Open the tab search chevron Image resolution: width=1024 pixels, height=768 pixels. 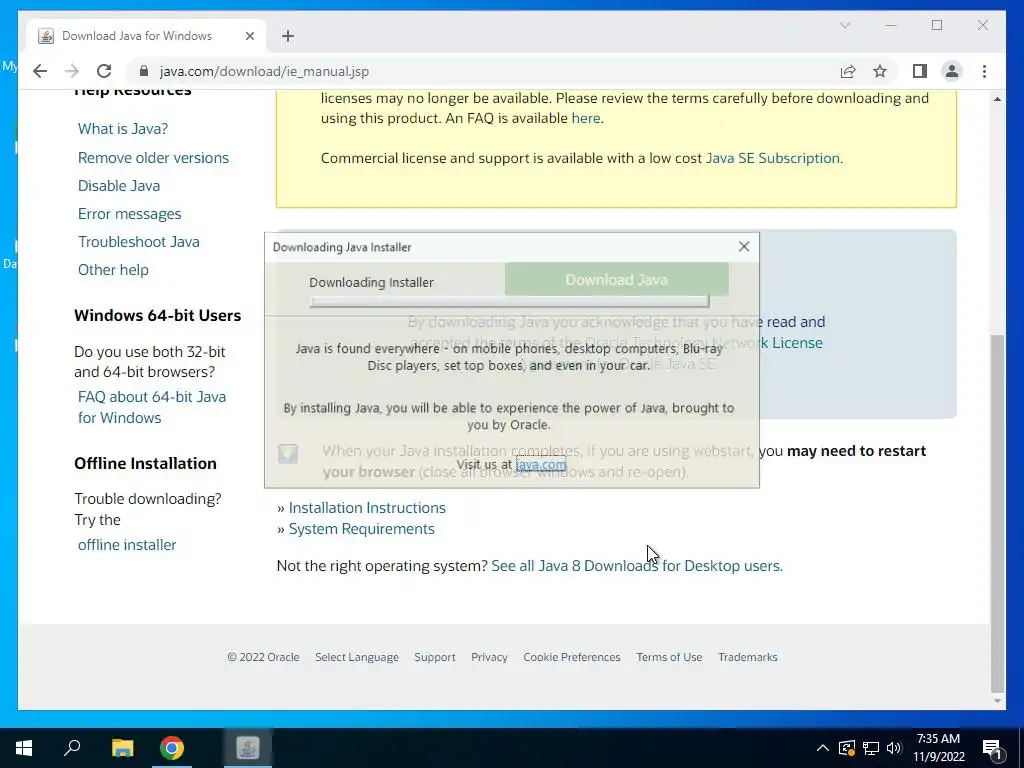844,25
